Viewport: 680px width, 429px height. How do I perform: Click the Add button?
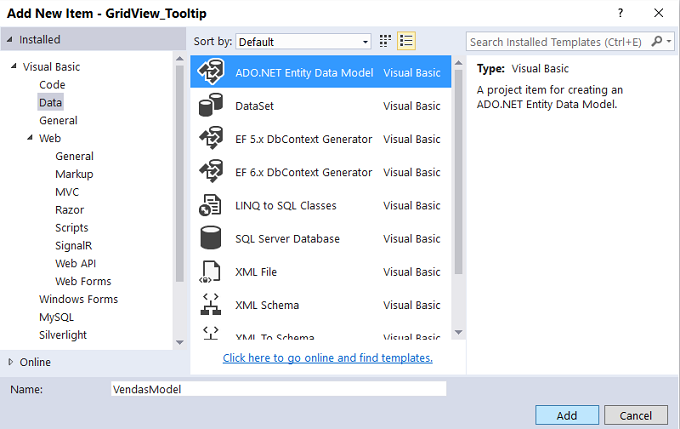pyautogui.click(x=567, y=415)
